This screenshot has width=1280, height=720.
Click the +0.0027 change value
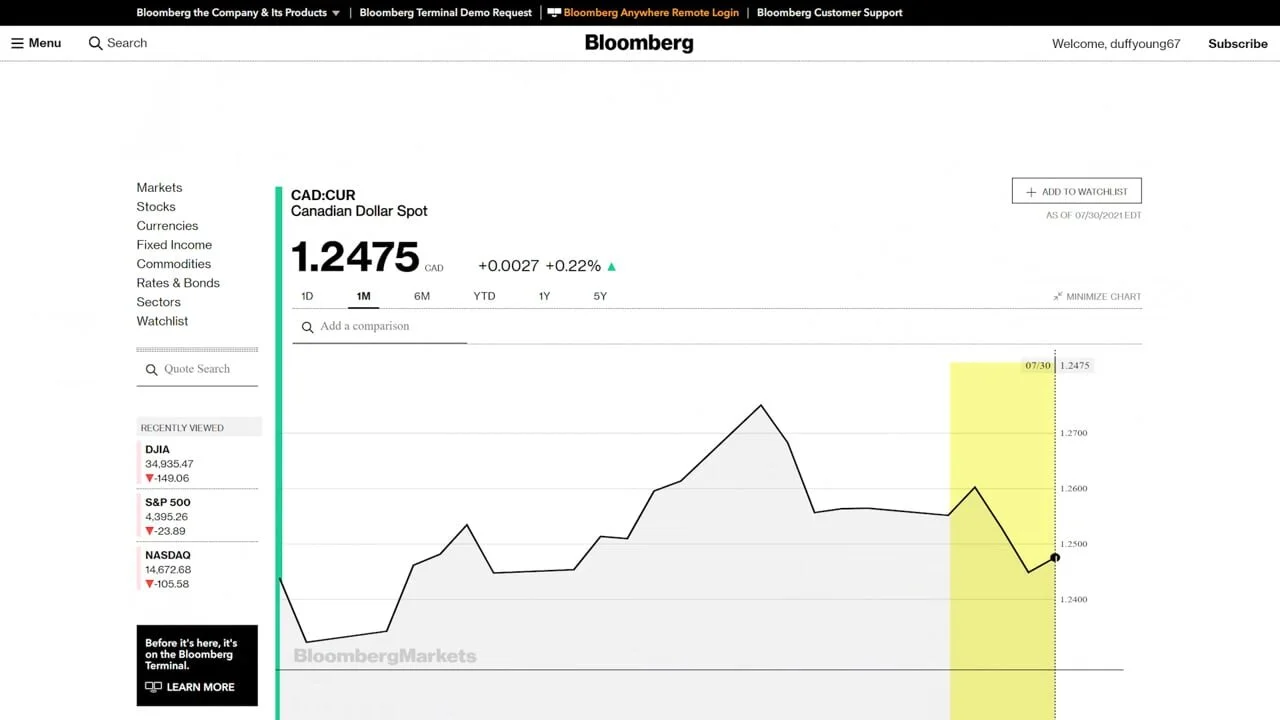[x=508, y=266]
